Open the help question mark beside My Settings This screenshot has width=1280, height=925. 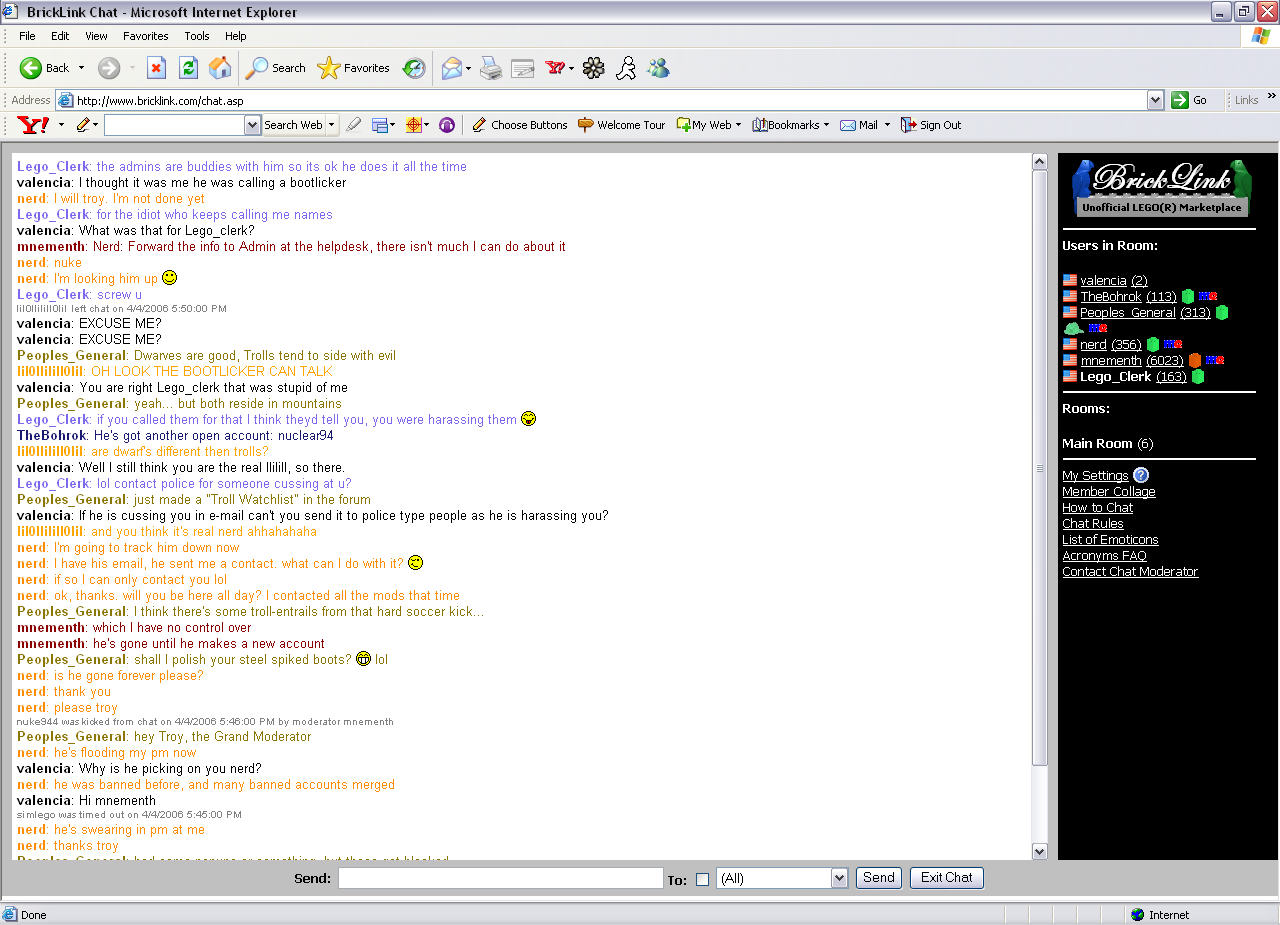coord(1141,475)
